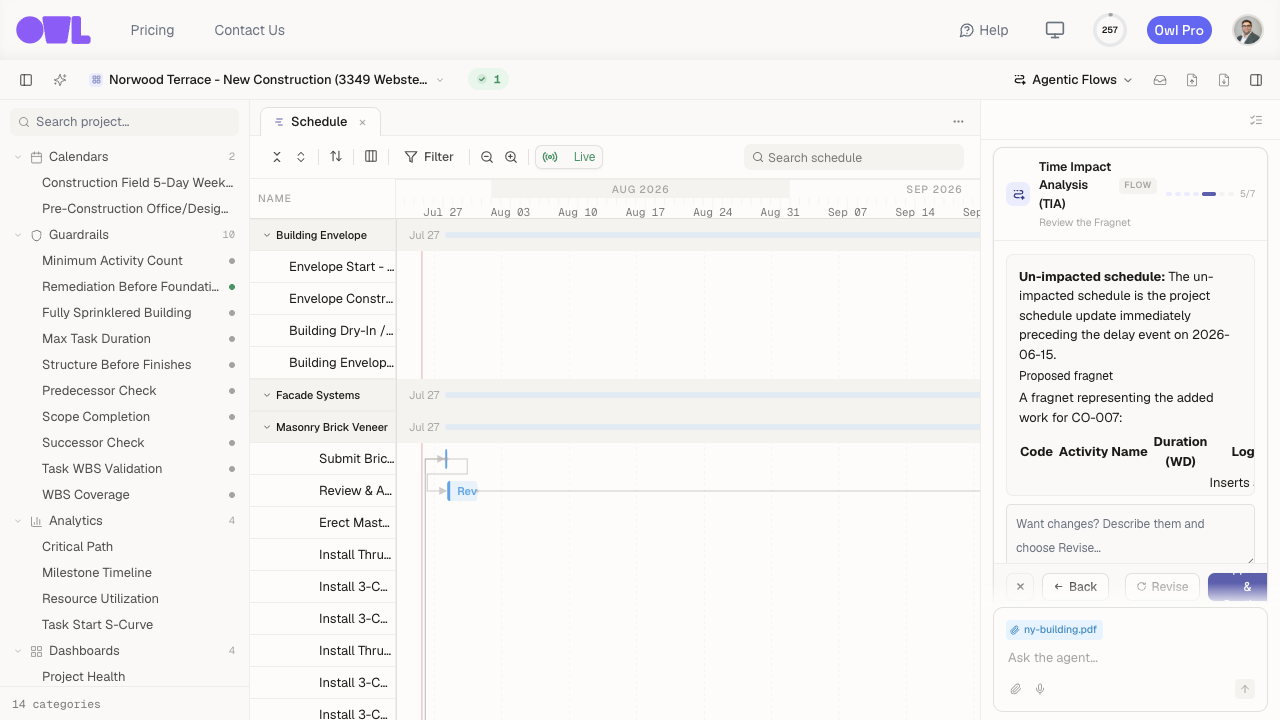Click the file download icon
Viewport: 1280px width, 720px height.
[1224, 80]
